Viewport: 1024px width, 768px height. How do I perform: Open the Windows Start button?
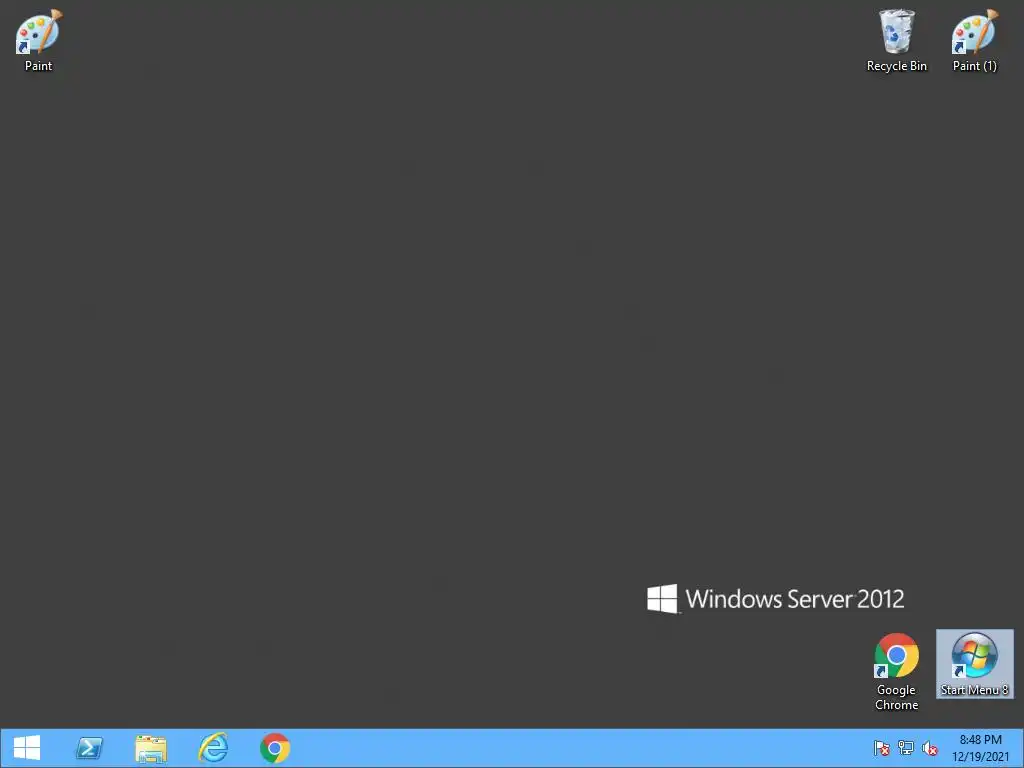(x=27, y=748)
